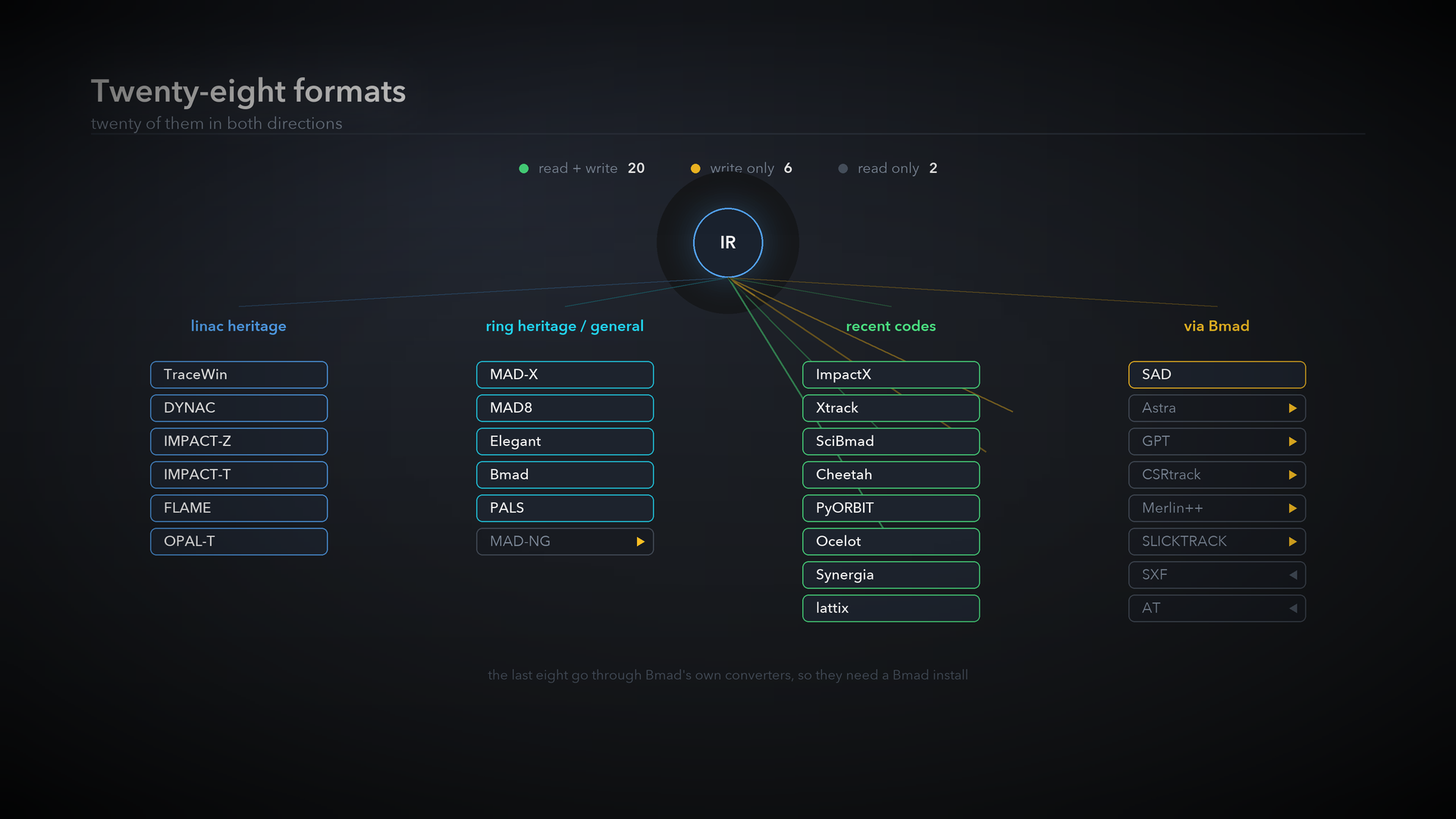The height and width of the screenshot is (819, 1456).
Task: Choose the Bmad format box
Action: [565, 475]
